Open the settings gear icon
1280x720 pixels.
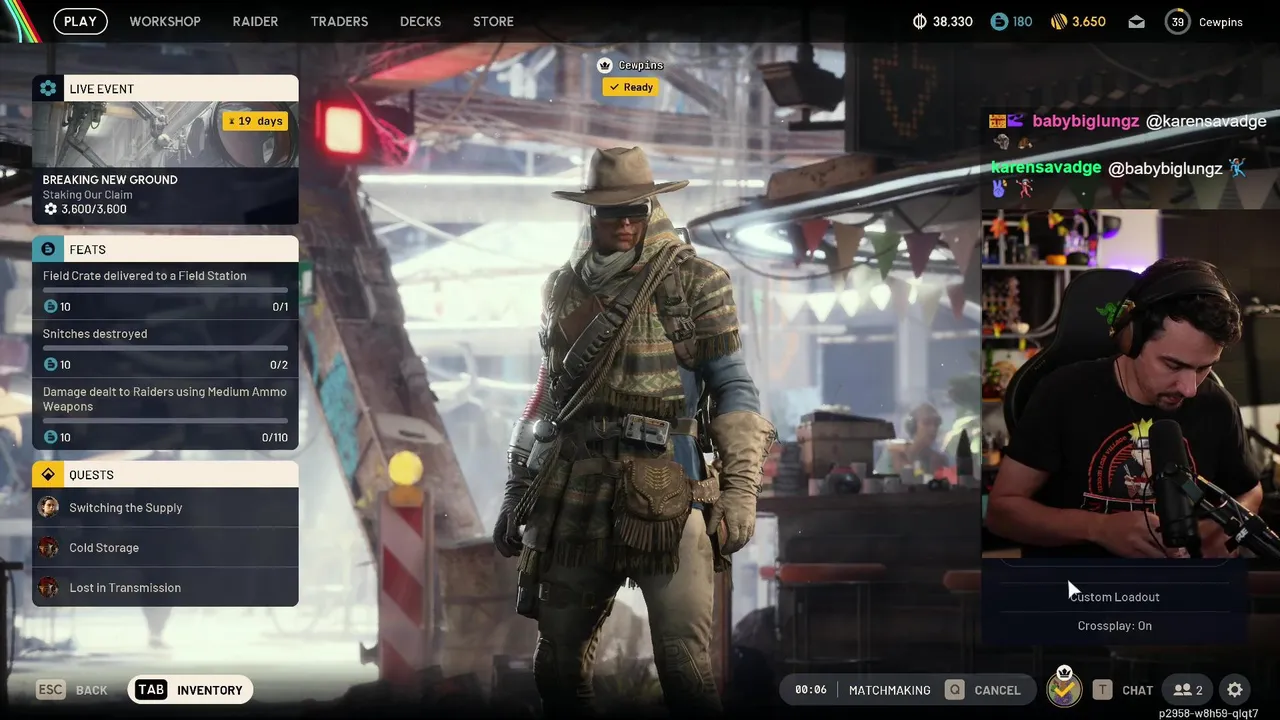[1235, 690]
